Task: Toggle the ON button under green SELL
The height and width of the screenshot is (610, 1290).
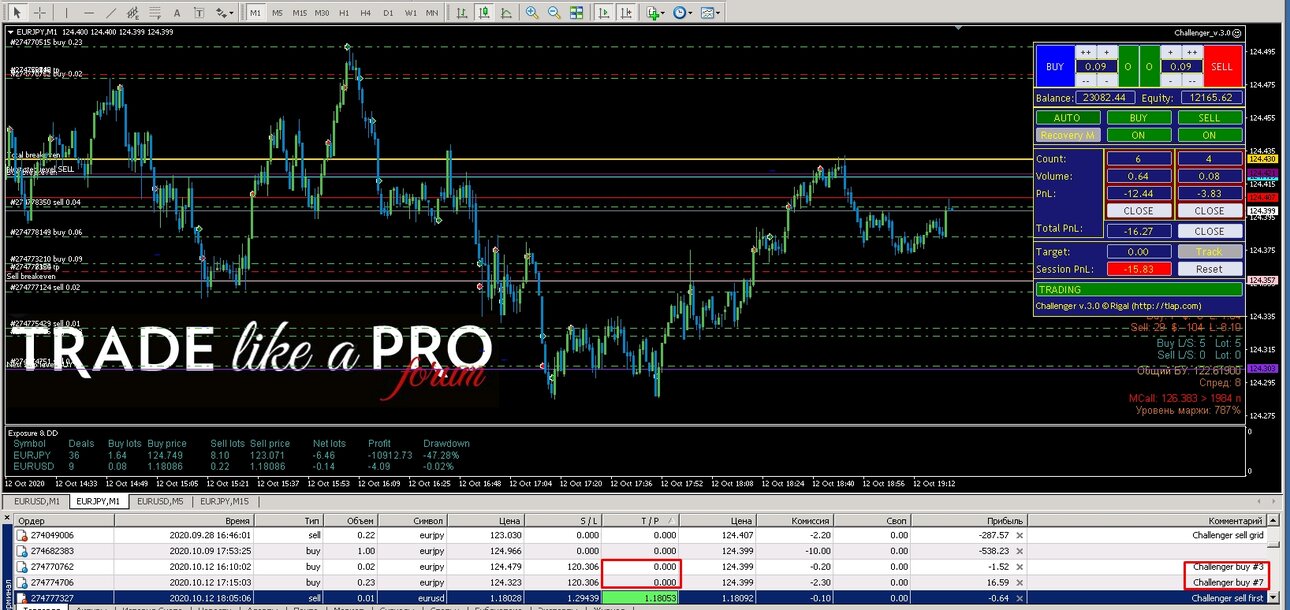Action: (1209, 135)
